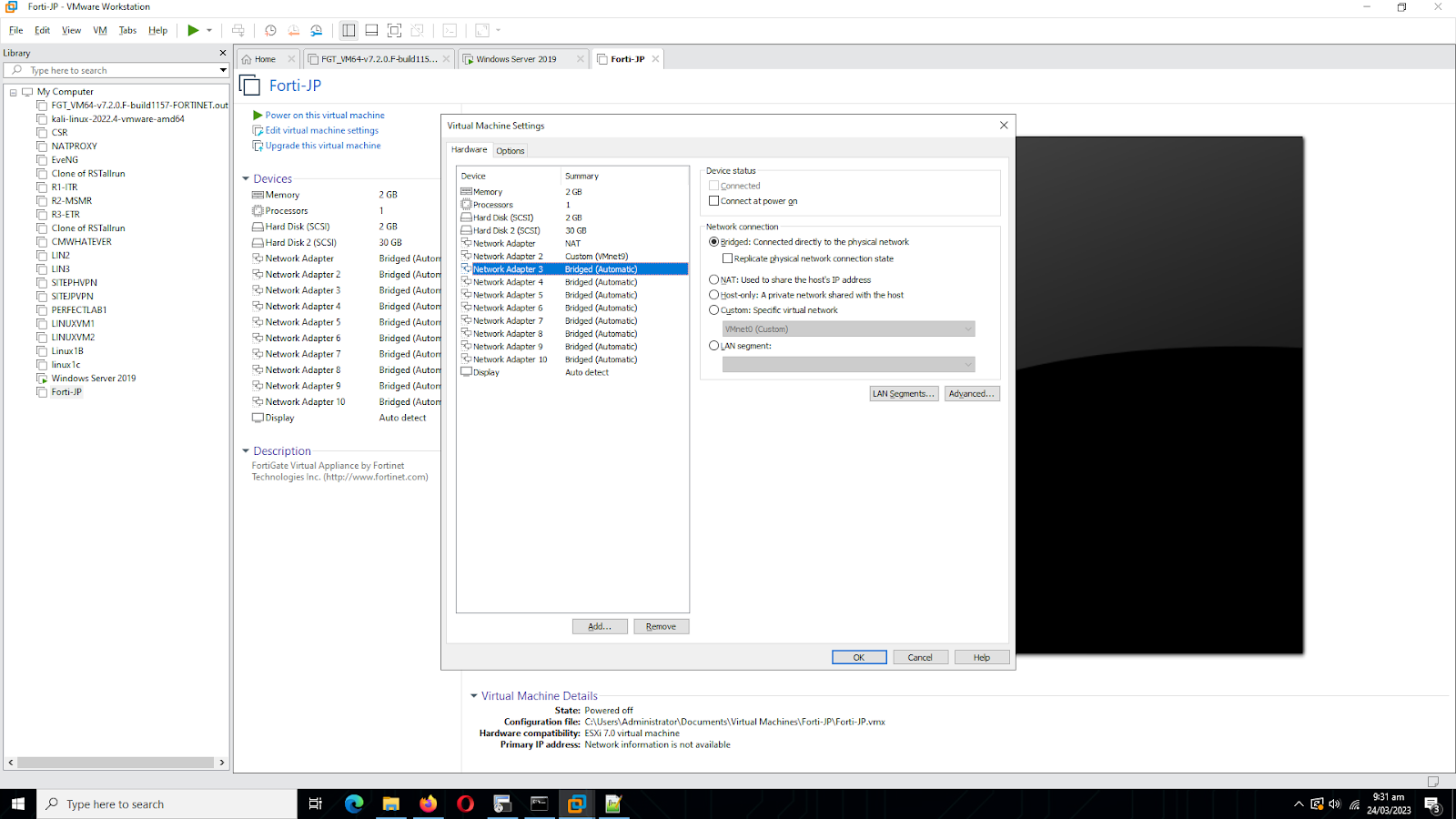Screen dimensions: 1456x819
Task: Select Custom specific virtual network radio
Action: [713, 310]
